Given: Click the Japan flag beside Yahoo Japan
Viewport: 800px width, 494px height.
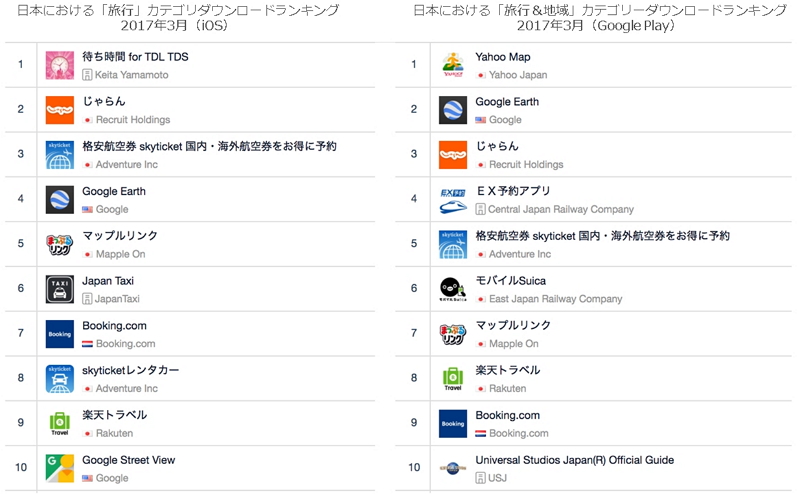Looking at the screenshot, I should [x=481, y=76].
